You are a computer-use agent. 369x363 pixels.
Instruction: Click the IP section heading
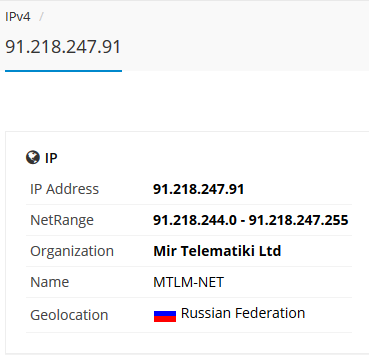[51, 158]
